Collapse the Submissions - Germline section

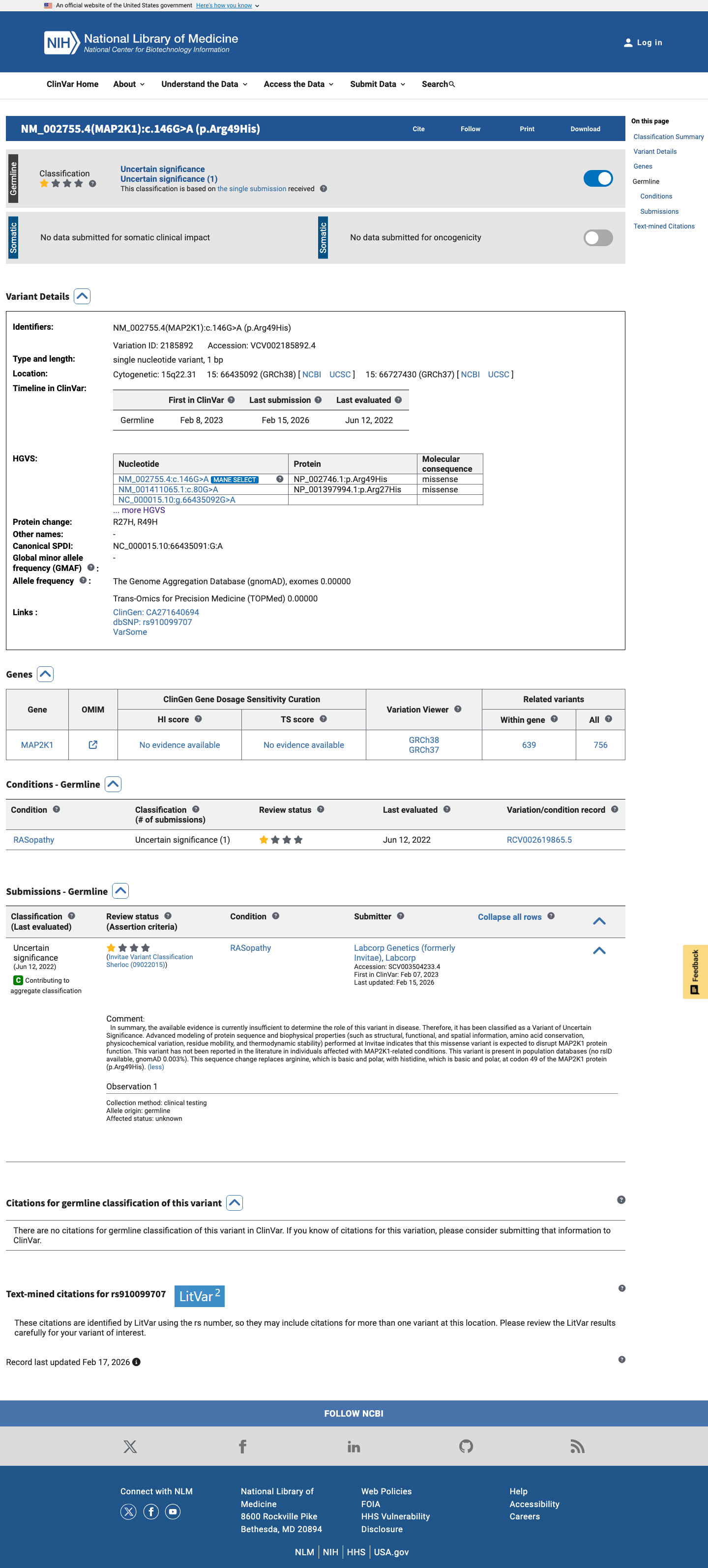[x=120, y=890]
